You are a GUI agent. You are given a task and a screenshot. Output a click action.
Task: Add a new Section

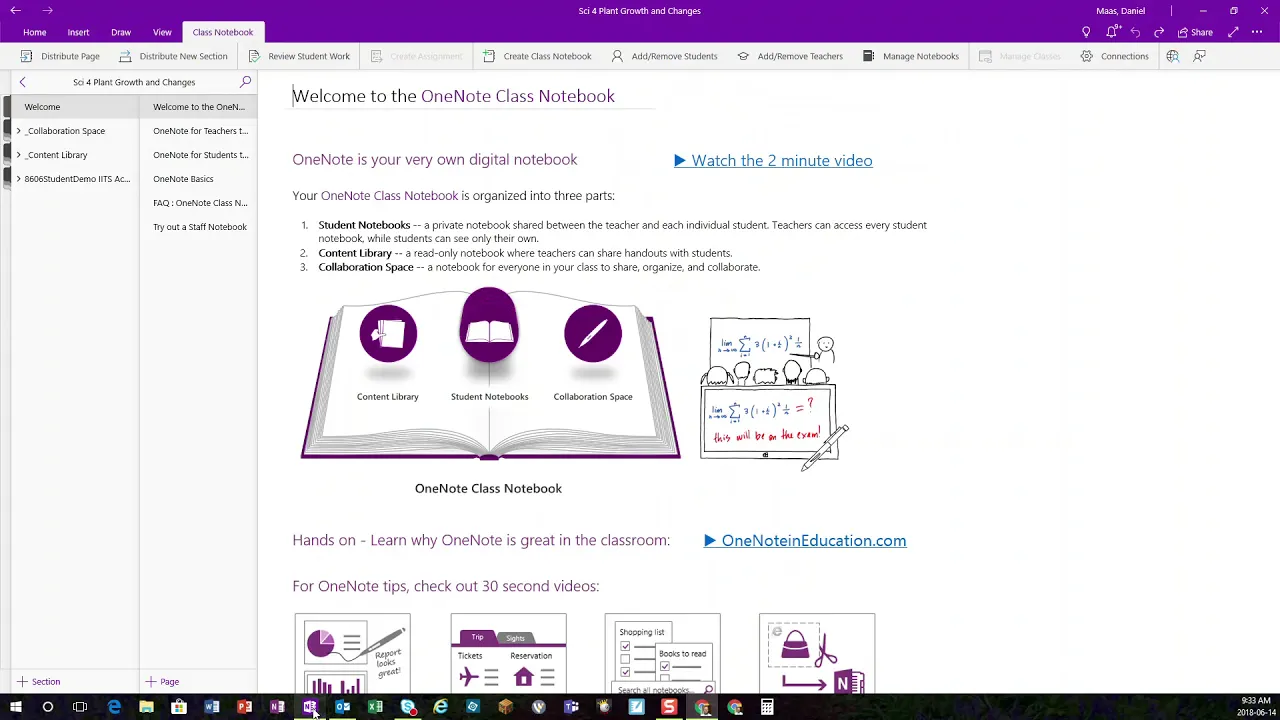coord(39,682)
